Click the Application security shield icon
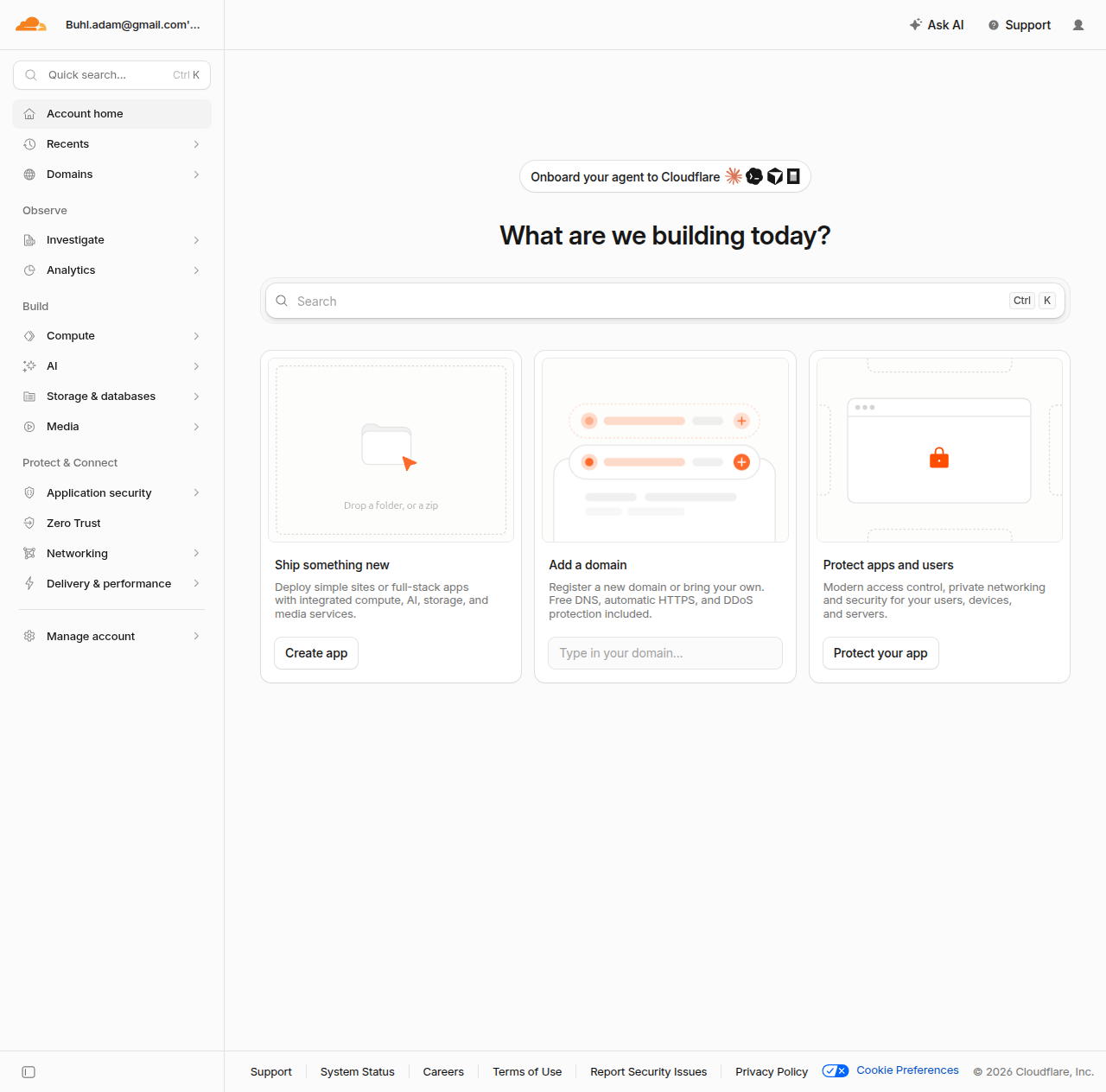1106x1092 pixels. coord(29,492)
